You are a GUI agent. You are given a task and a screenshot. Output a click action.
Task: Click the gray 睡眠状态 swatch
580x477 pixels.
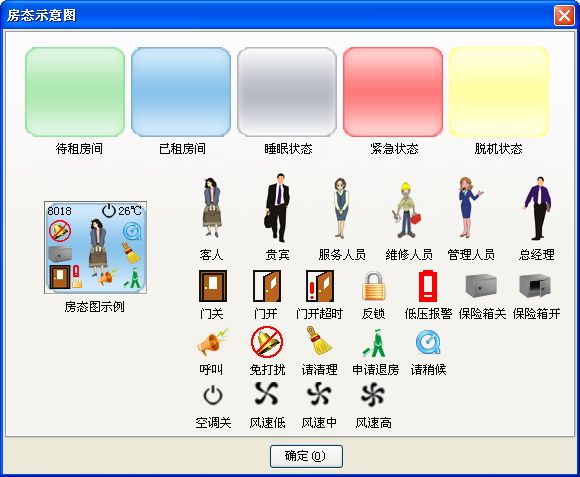[287, 92]
